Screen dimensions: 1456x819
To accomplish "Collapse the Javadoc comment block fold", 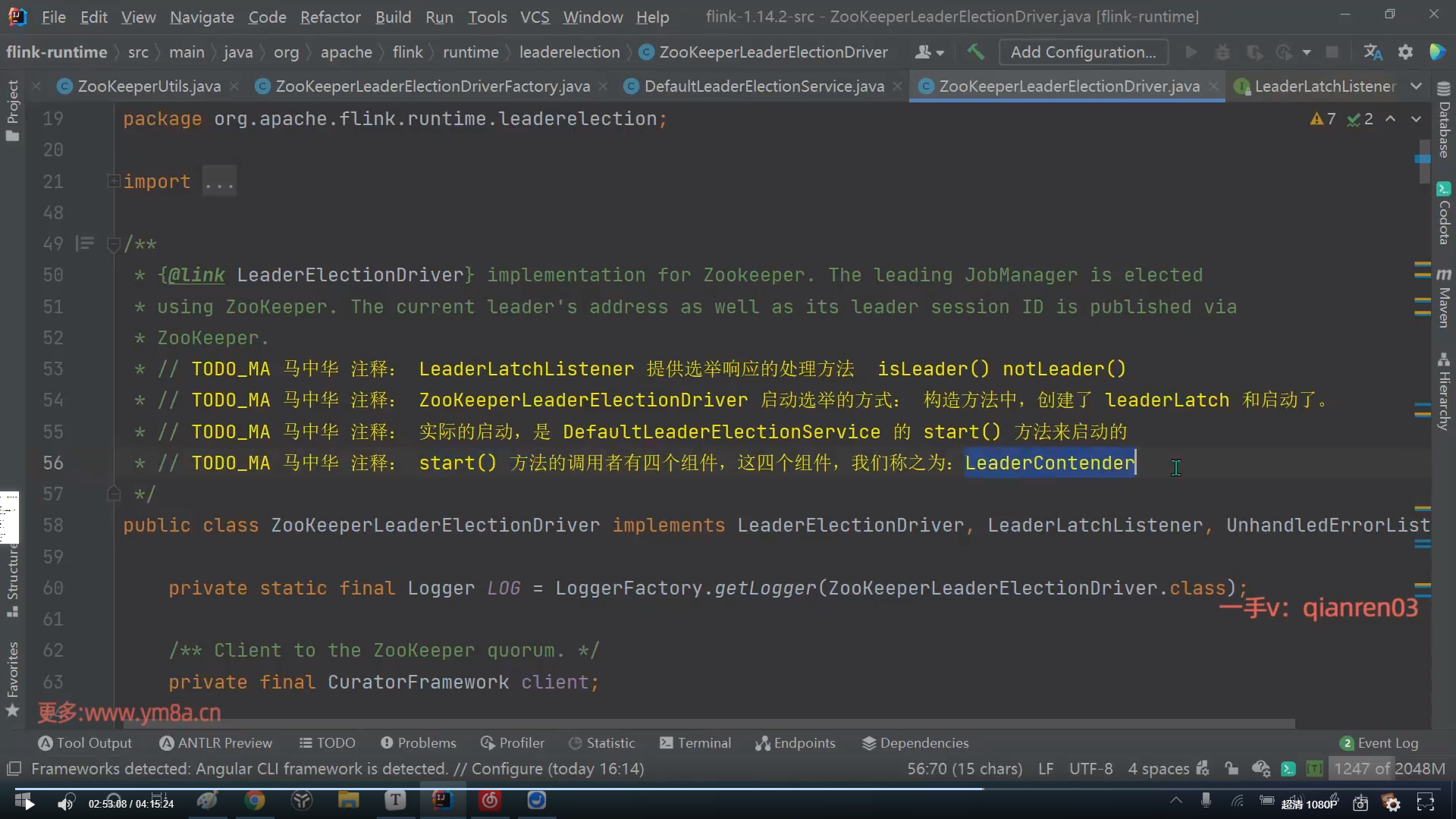I will pos(114,244).
